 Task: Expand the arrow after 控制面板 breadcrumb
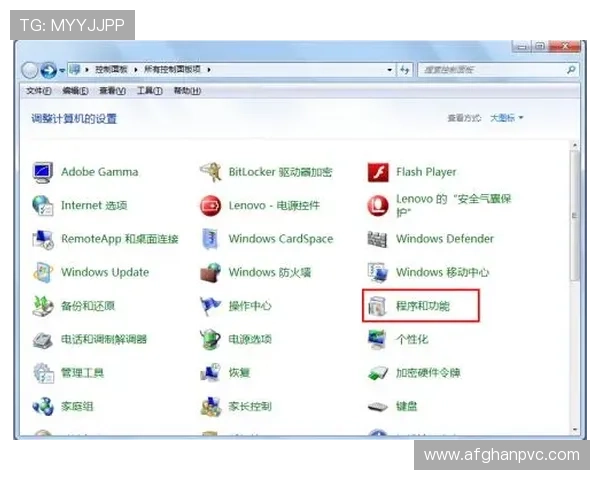[135, 70]
